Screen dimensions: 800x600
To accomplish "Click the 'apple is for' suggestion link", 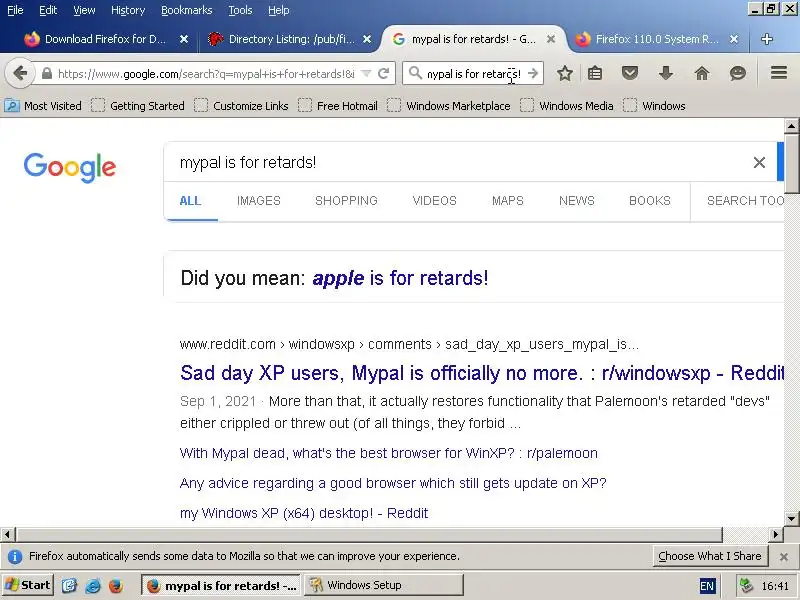I will tap(400, 278).
